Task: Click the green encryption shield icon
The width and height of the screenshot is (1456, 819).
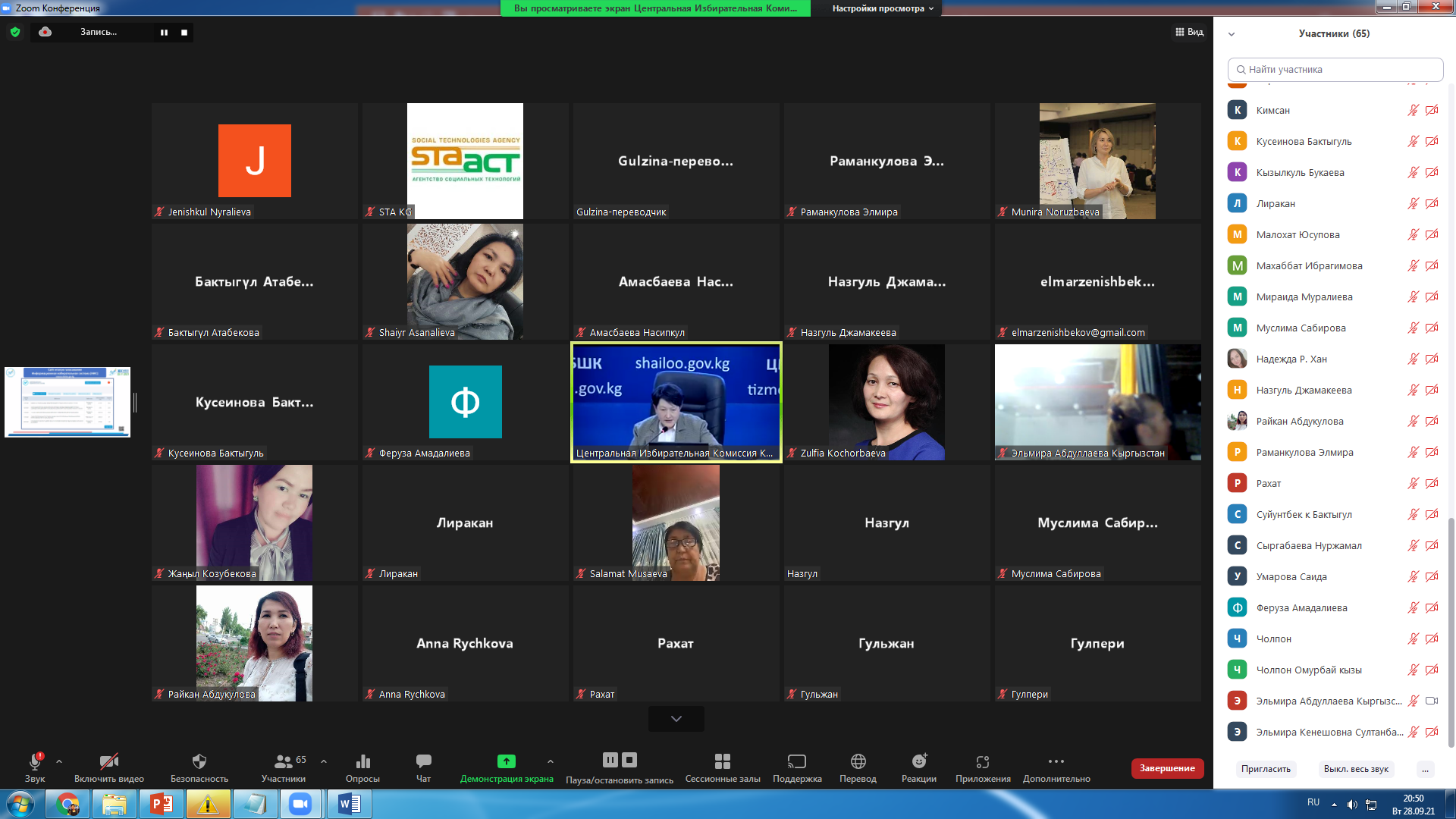Action: coord(15,32)
